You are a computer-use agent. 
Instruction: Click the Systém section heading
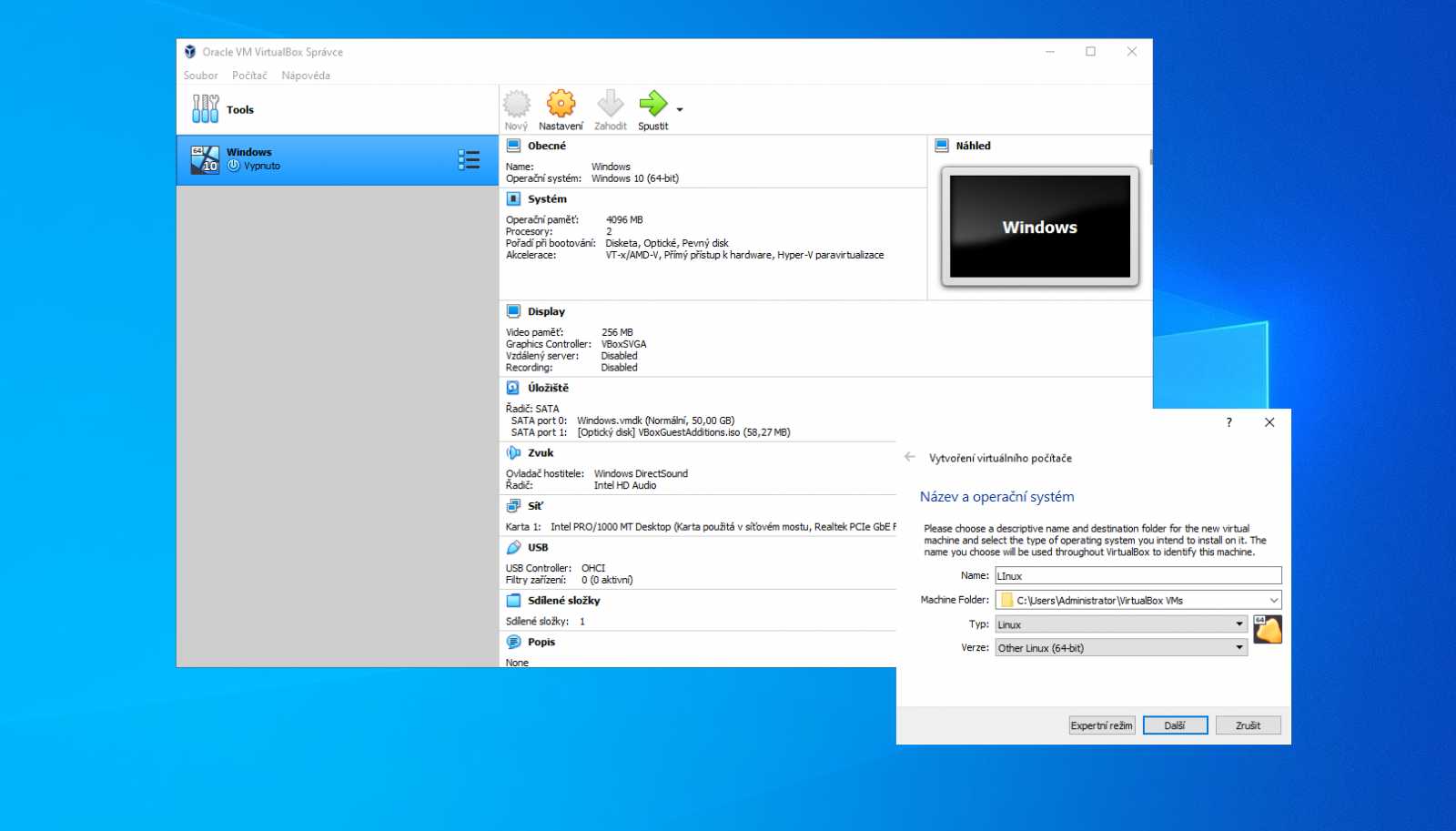point(547,198)
